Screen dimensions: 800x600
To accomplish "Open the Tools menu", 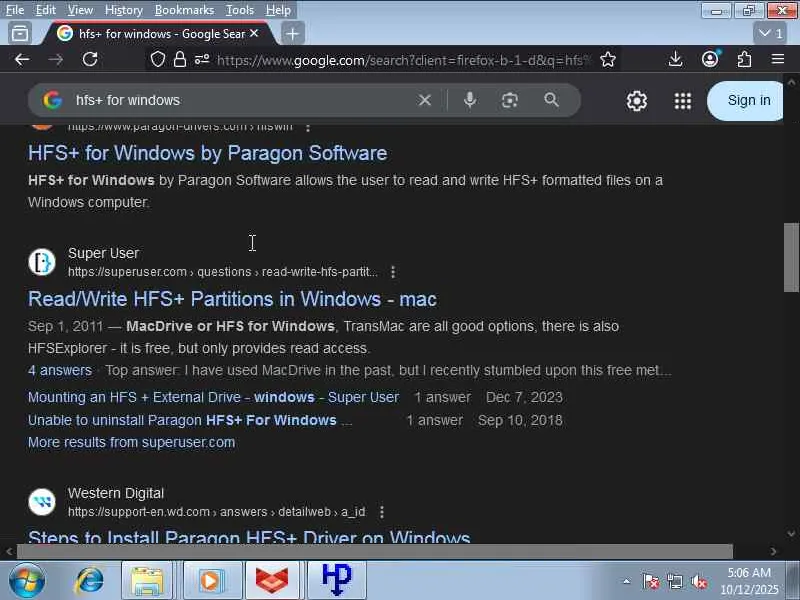I will click(240, 10).
